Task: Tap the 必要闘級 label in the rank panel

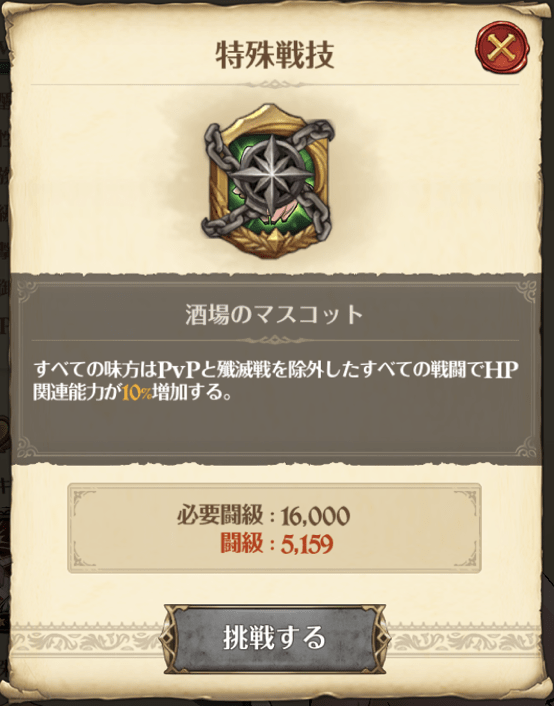Action: click(220, 515)
